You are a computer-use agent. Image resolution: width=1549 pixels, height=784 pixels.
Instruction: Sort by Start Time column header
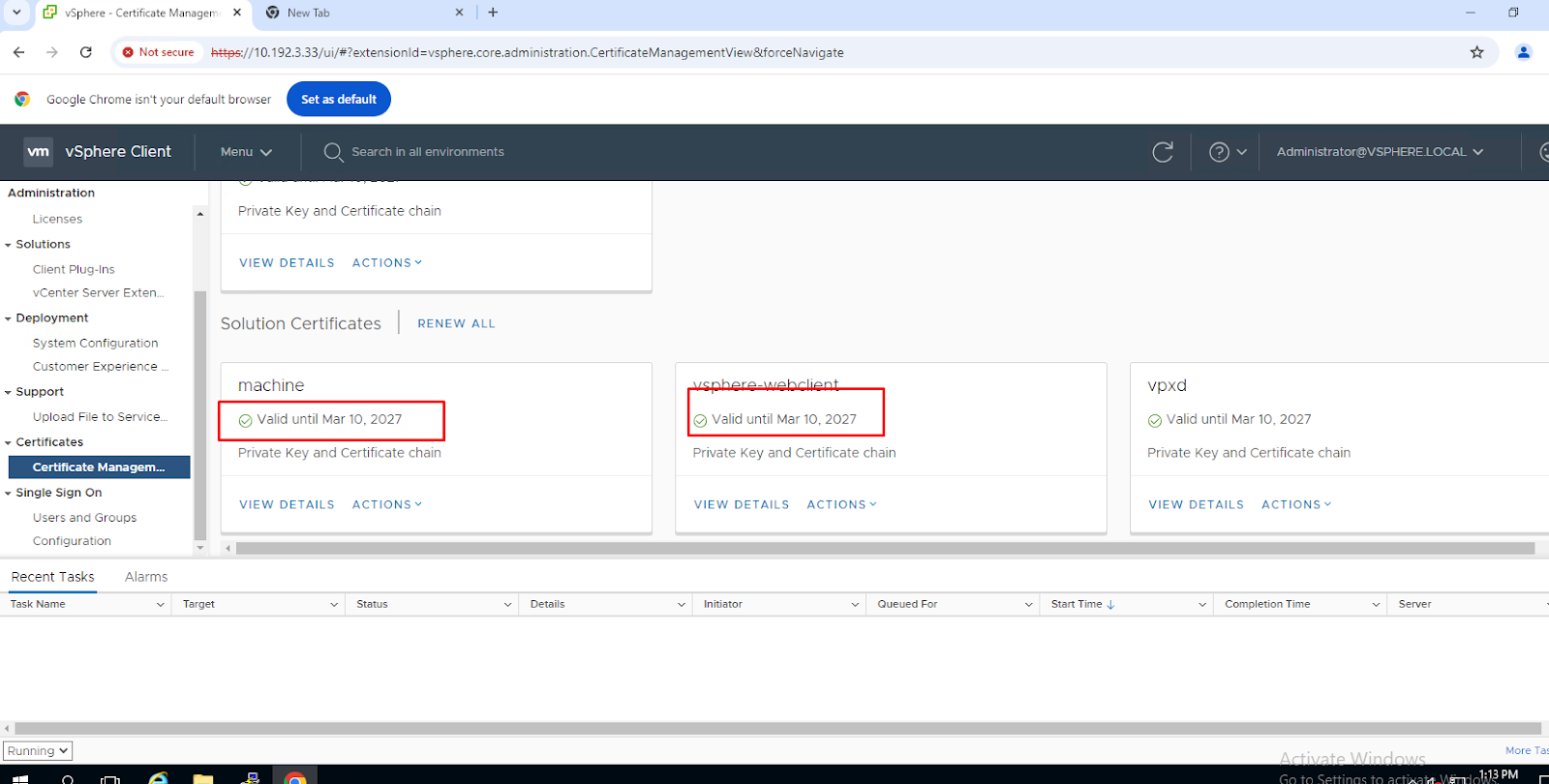click(x=1082, y=604)
